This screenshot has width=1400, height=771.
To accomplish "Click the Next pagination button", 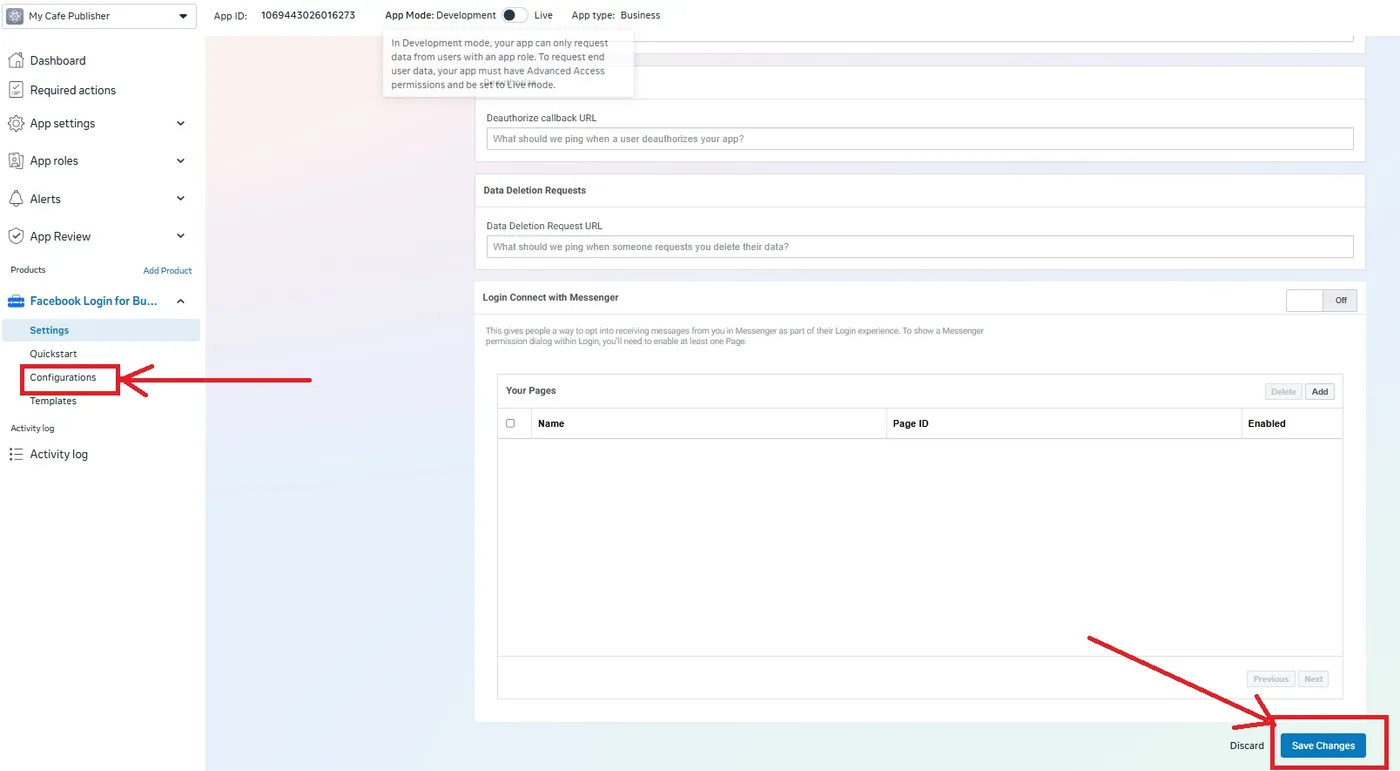I will coord(1314,679).
